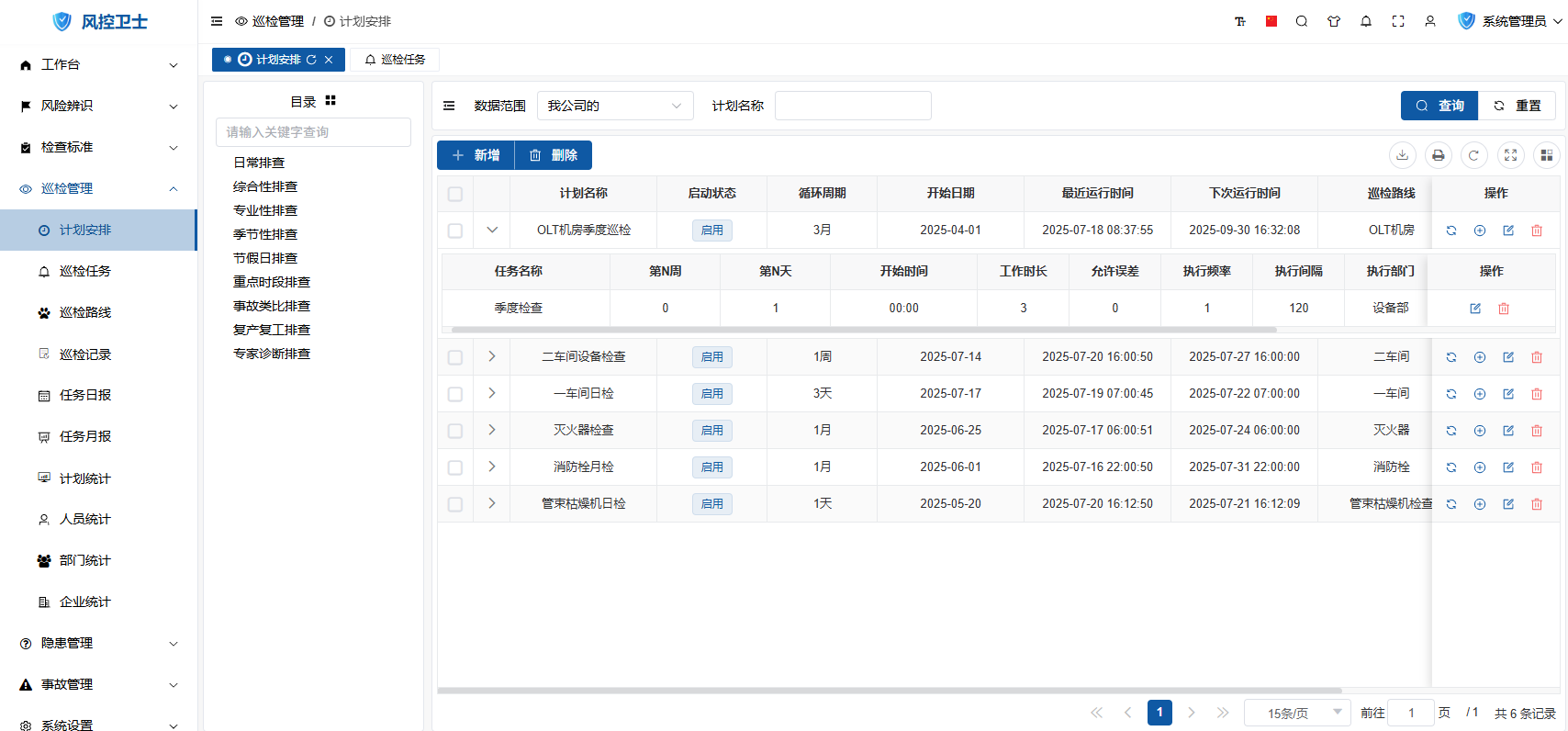Open the 数据范围 dropdown showing 我公司的
Viewport: 1568px width, 731px height.
coord(614,106)
